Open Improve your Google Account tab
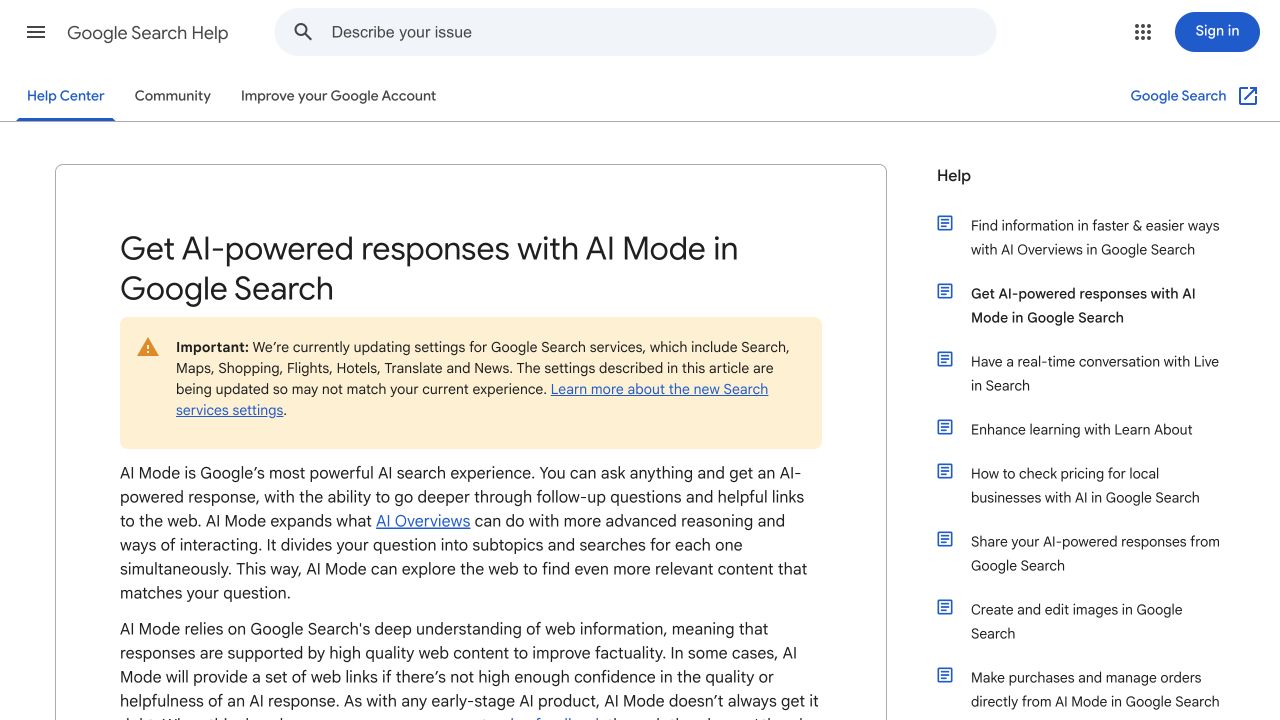The image size is (1280, 720). 338,96
